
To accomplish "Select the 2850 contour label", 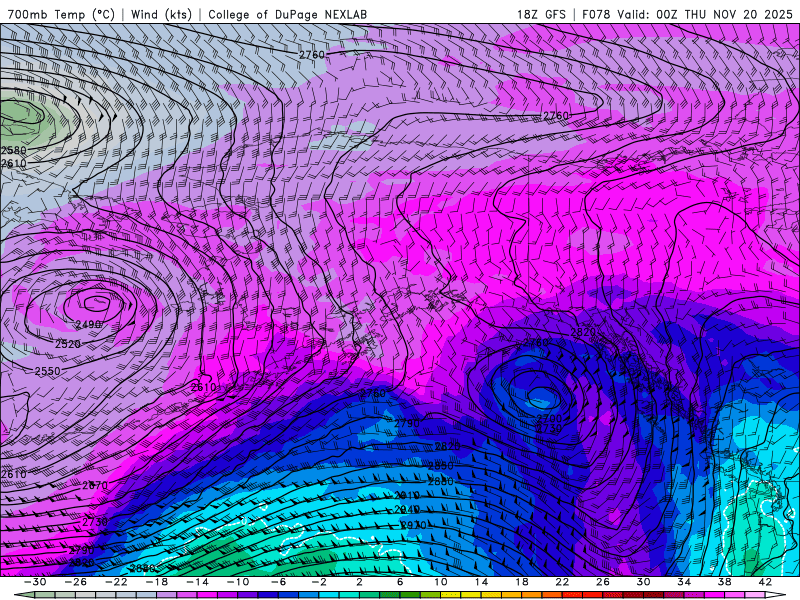I will click(x=440, y=466).
